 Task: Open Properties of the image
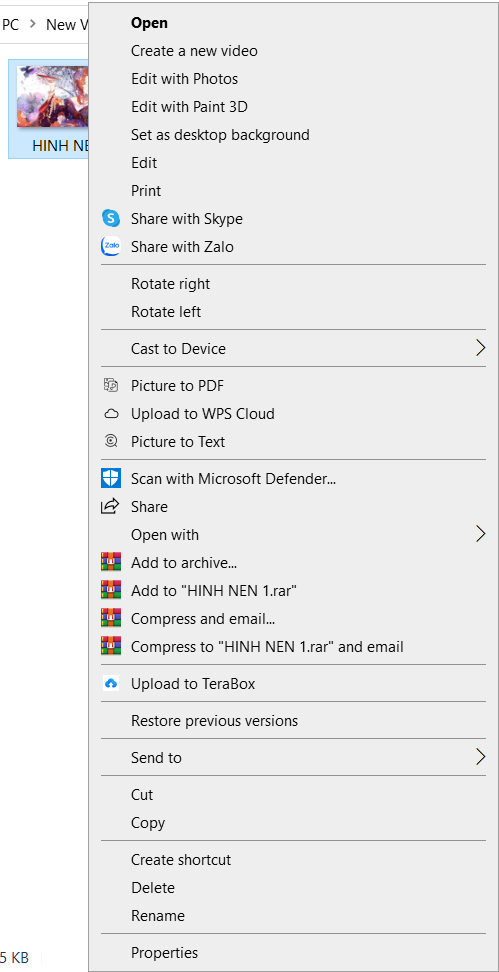tap(164, 953)
